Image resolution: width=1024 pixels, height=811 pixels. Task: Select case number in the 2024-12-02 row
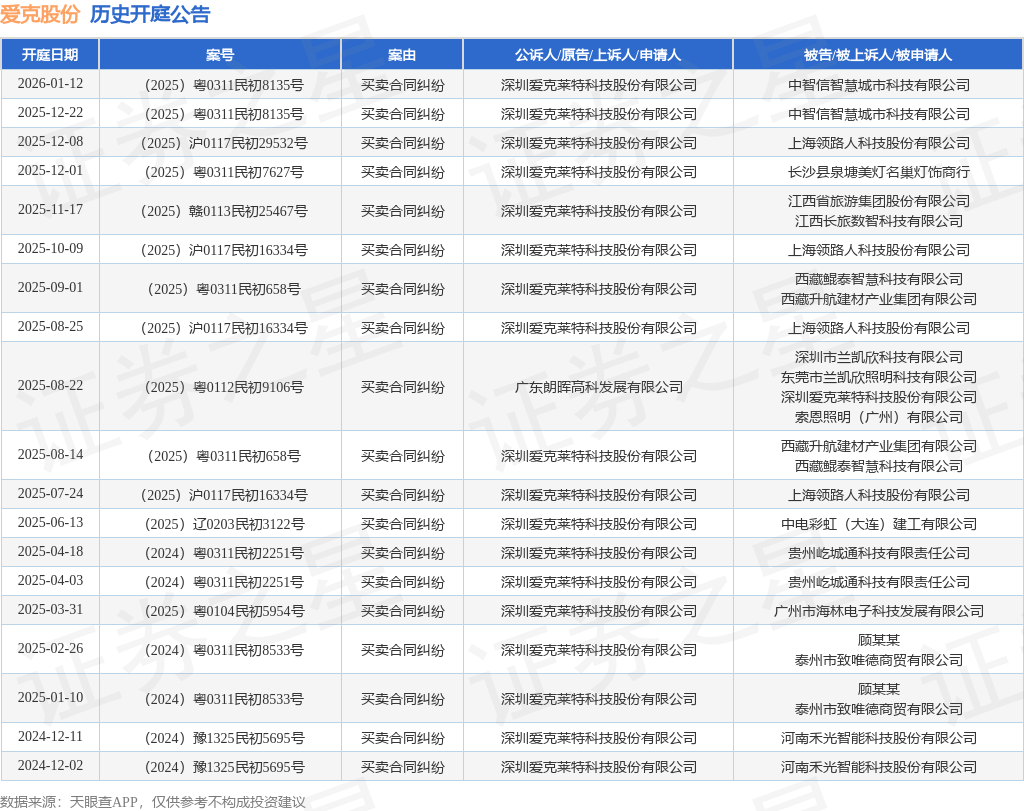click(224, 767)
